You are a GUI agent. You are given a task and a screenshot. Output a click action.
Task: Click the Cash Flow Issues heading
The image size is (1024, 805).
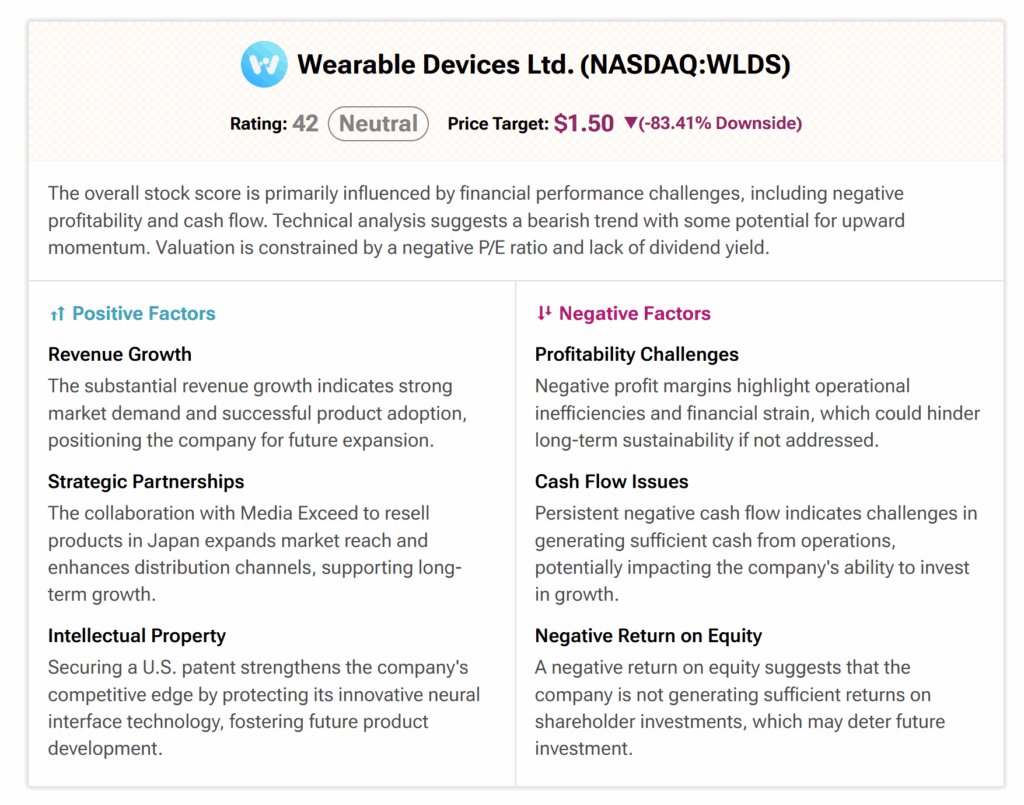[x=612, y=481]
